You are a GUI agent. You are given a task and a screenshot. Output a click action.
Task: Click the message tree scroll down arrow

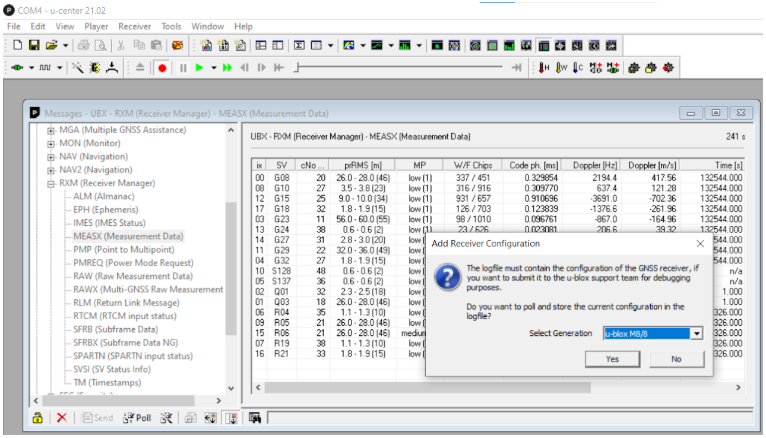tap(231, 388)
